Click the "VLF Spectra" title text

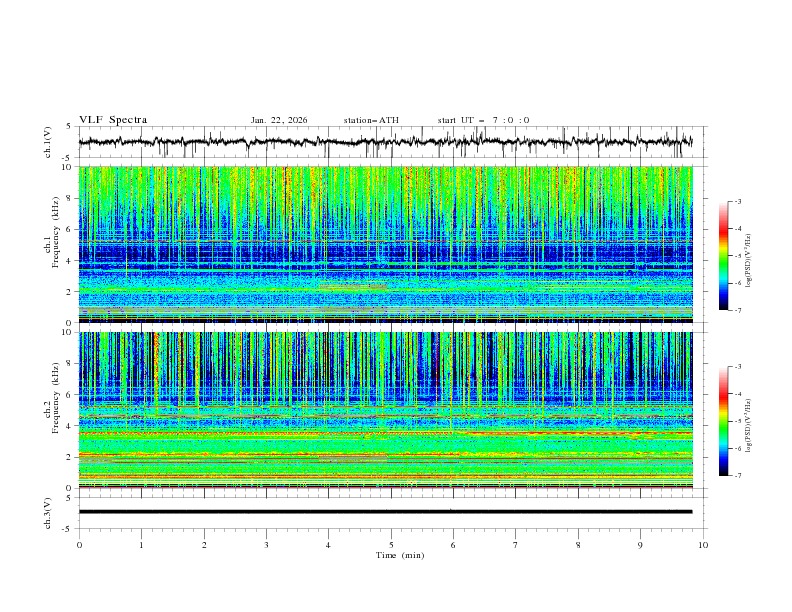point(113,120)
